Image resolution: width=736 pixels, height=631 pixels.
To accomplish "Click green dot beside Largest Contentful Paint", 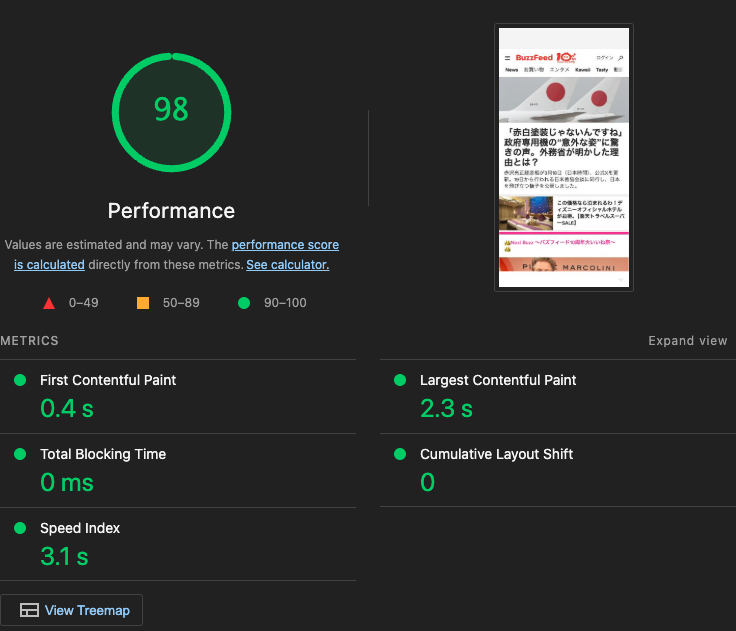I will click(x=399, y=380).
